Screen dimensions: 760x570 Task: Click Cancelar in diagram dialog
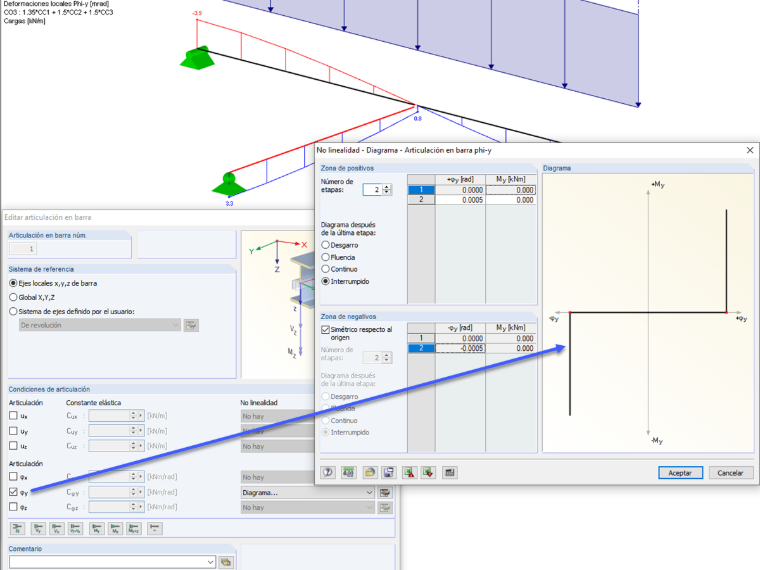coord(730,473)
